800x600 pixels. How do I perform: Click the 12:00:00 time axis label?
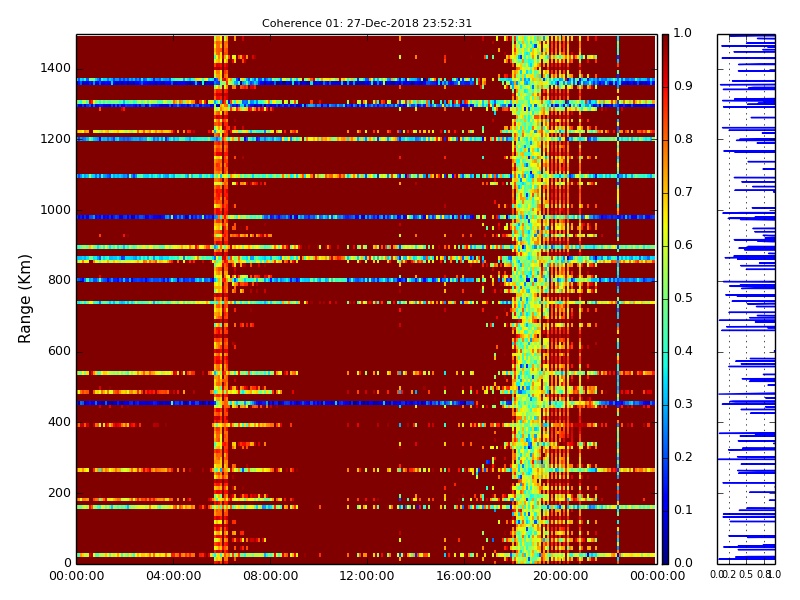[367, 576]
